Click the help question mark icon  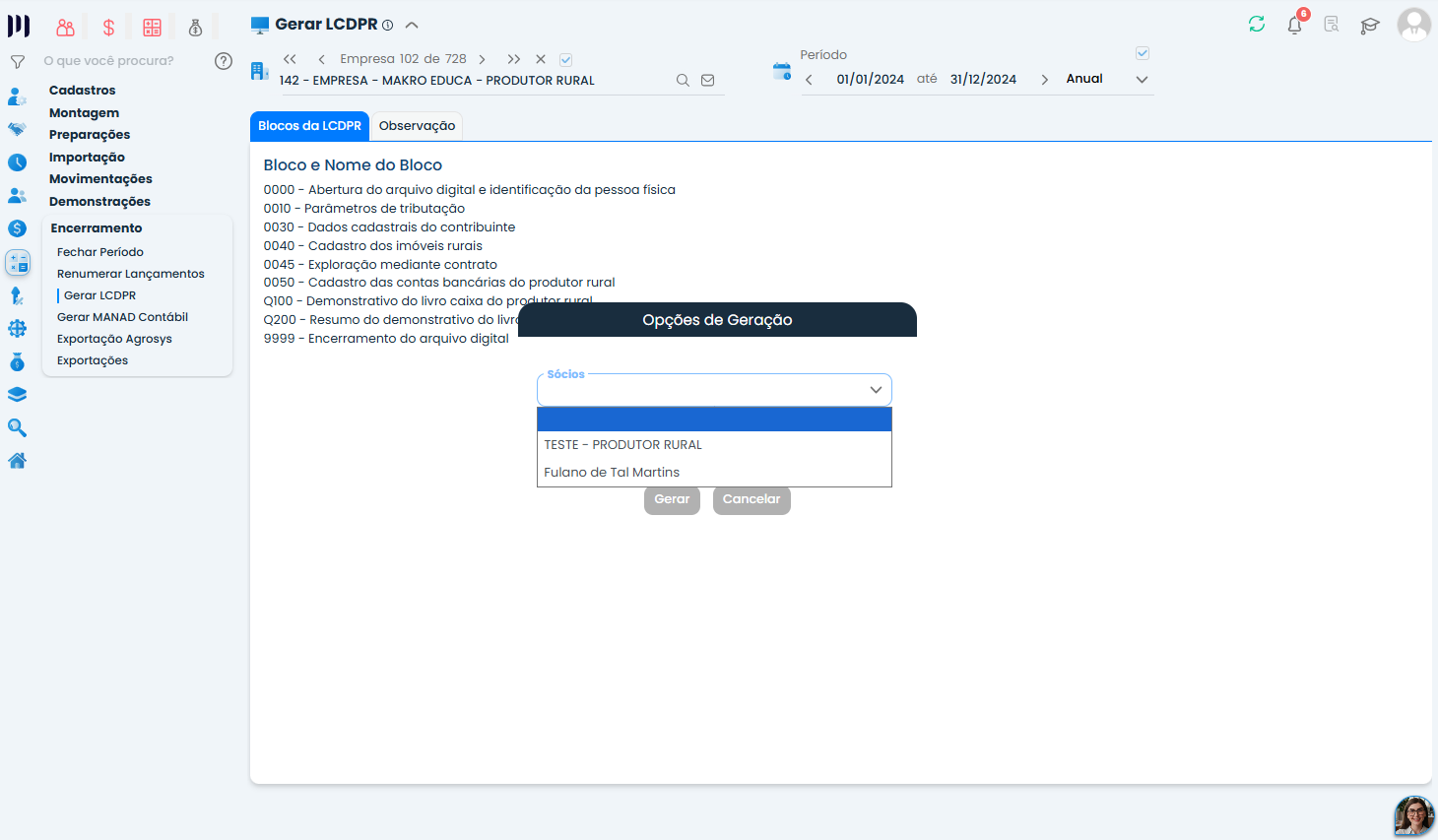(224, 61)
